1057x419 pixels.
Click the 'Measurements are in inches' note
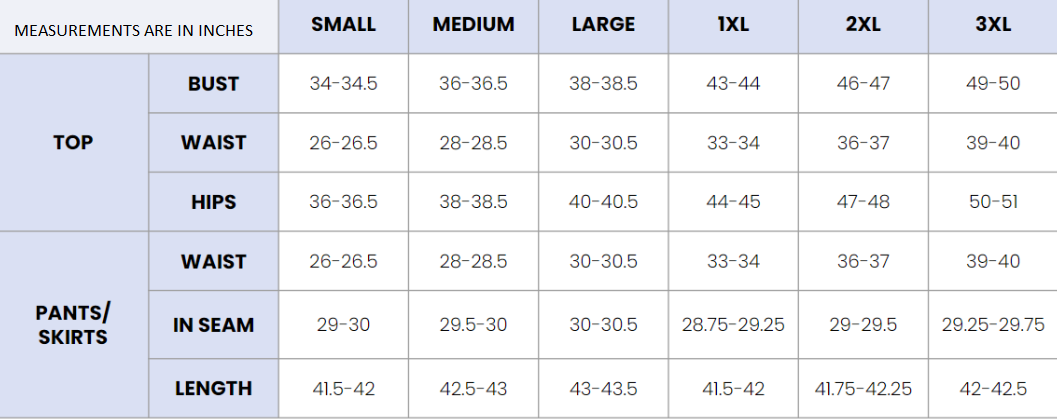[x=133, y=30]
